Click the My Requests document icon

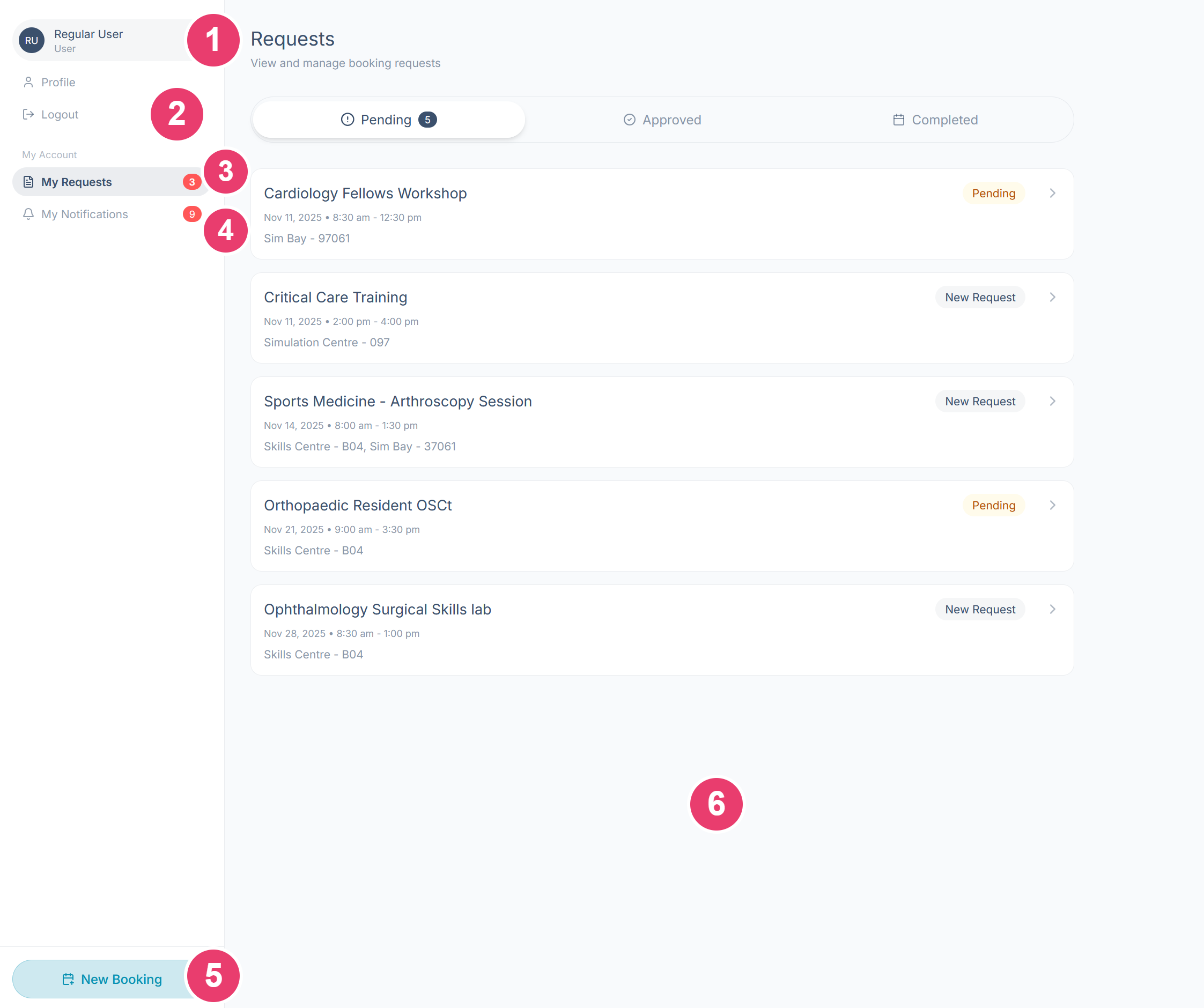click(x=28, y=182)
